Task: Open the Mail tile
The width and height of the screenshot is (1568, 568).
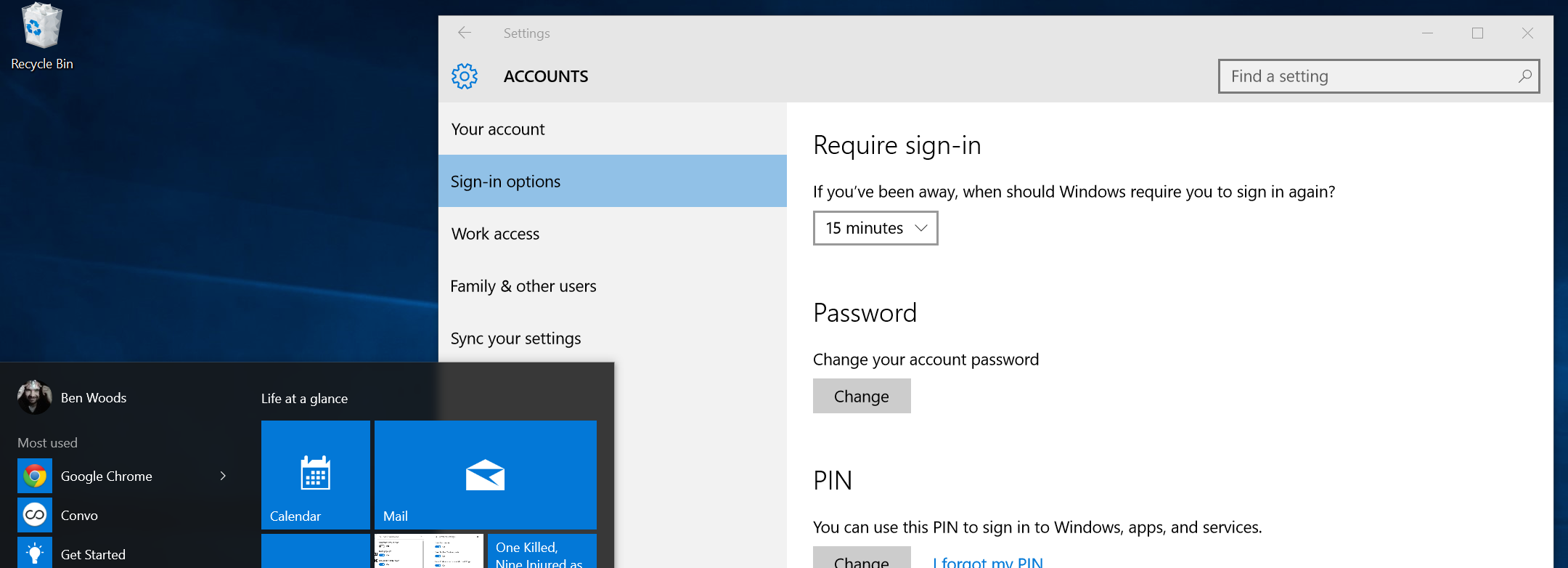Action: (x=485, y=475)
